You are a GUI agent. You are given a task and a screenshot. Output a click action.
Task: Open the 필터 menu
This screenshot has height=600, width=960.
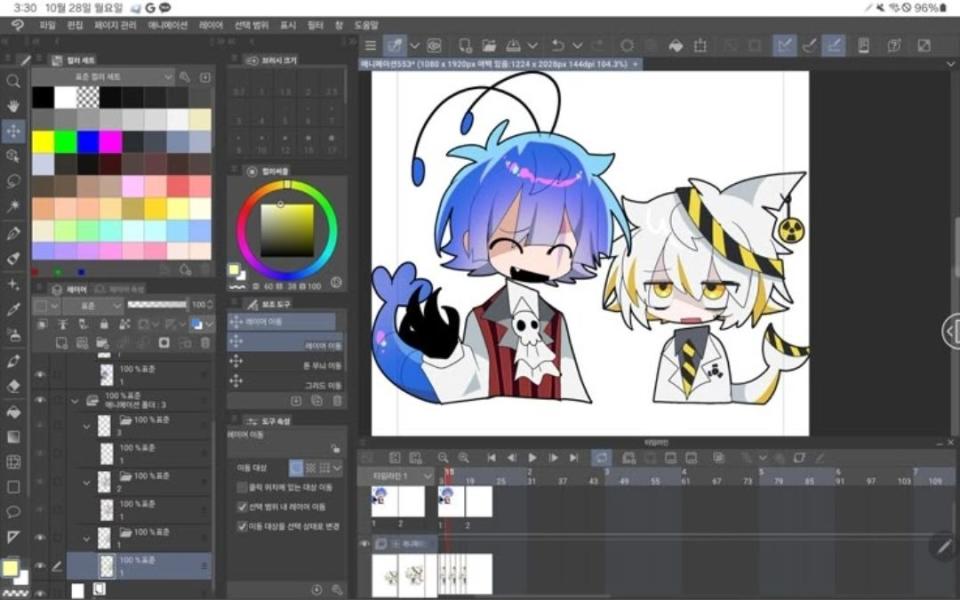tap(316, 24)
